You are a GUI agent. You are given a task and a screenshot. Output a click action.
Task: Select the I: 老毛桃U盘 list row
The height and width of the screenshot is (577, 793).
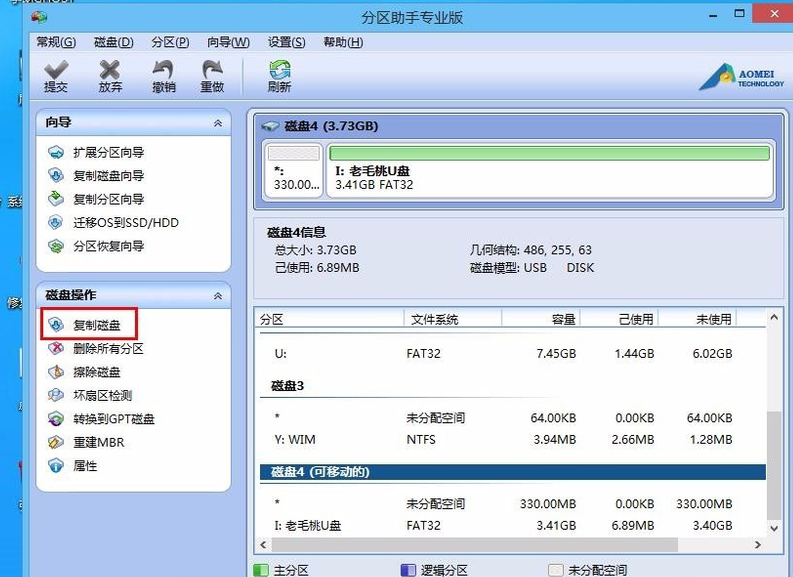tap(513, 525)
